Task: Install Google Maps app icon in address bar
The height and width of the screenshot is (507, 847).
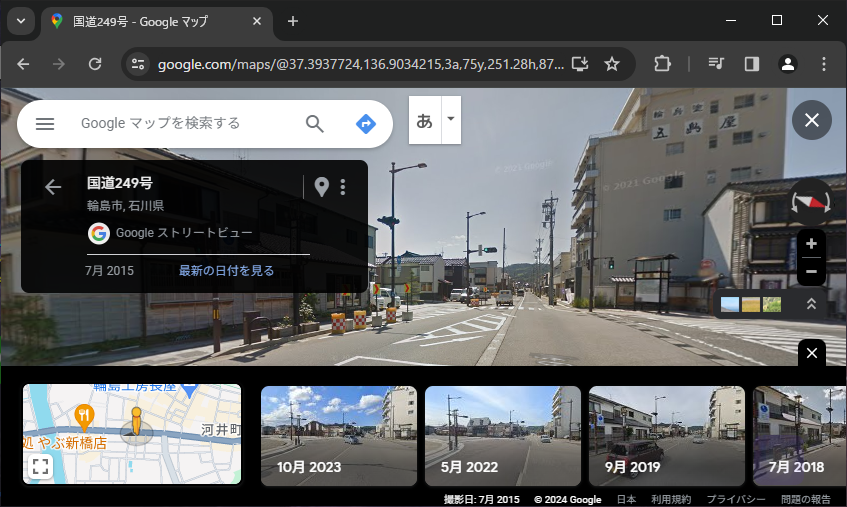Action: coord(580,64)
